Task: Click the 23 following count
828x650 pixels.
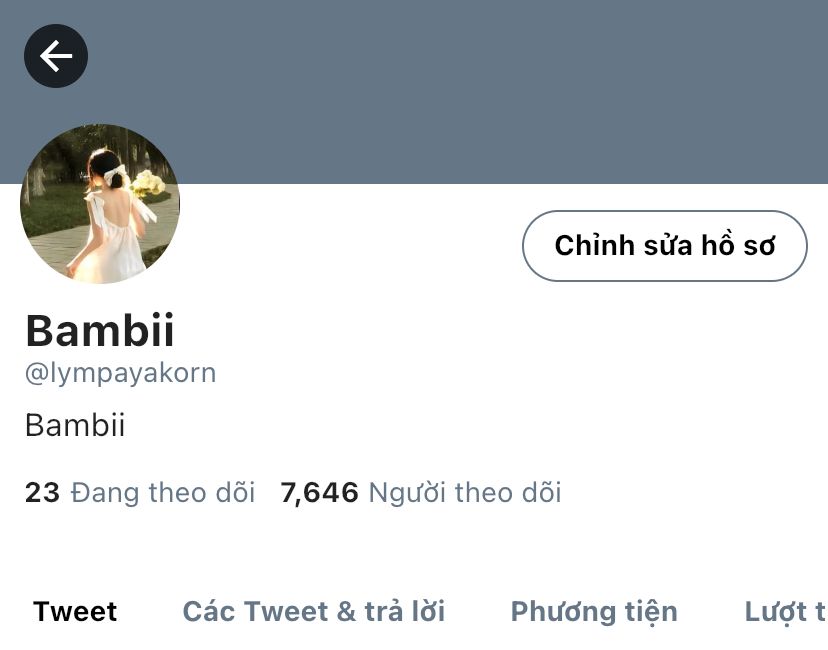Action: coord(42,493)
